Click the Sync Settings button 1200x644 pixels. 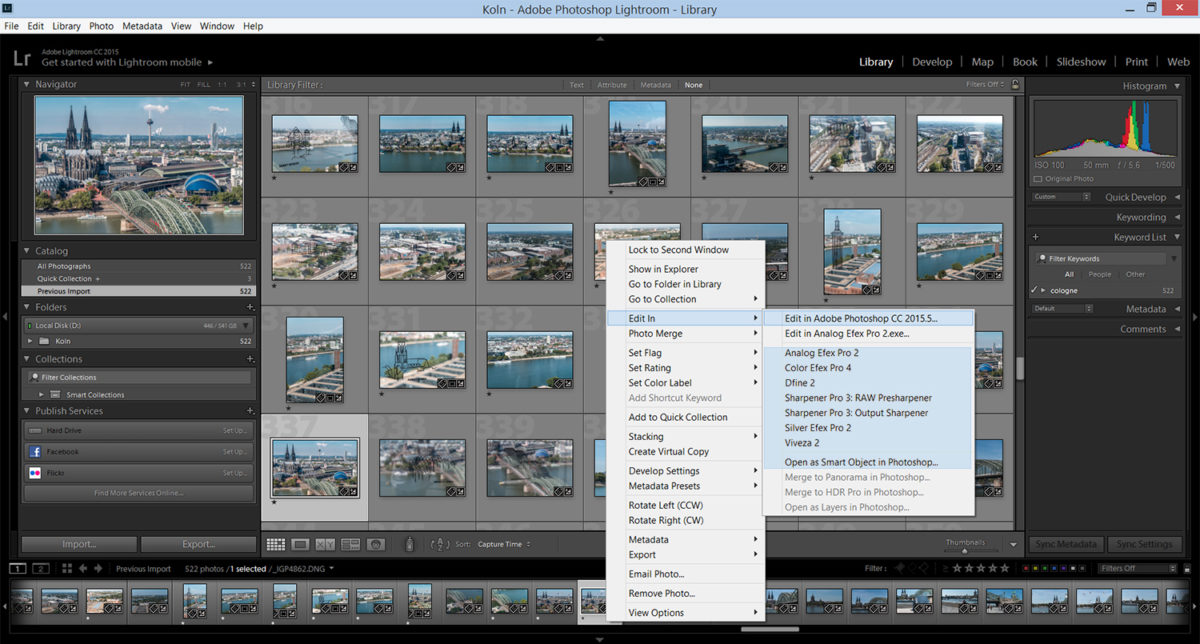[1144, 544]
